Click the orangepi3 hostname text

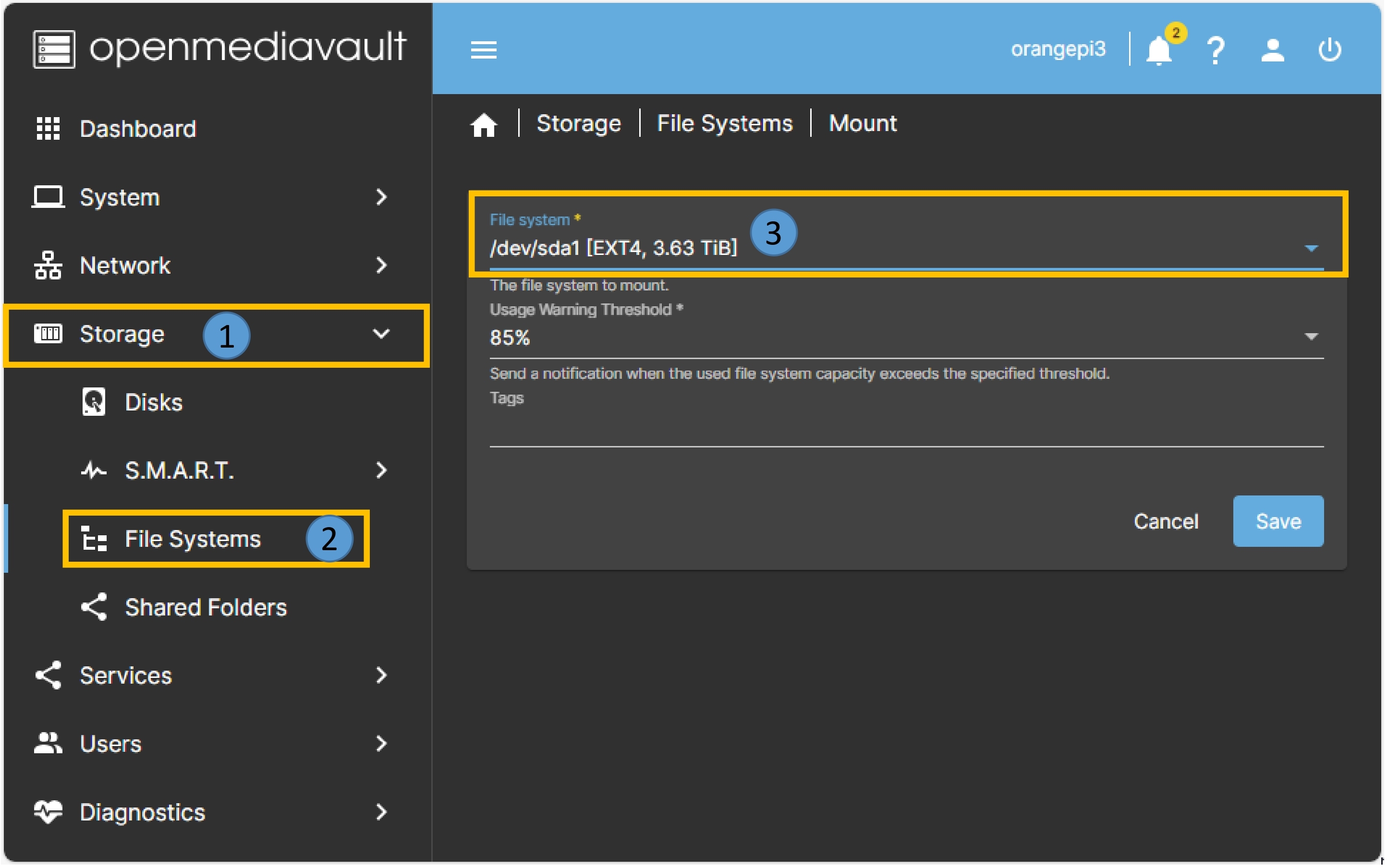pos(1059,50)
